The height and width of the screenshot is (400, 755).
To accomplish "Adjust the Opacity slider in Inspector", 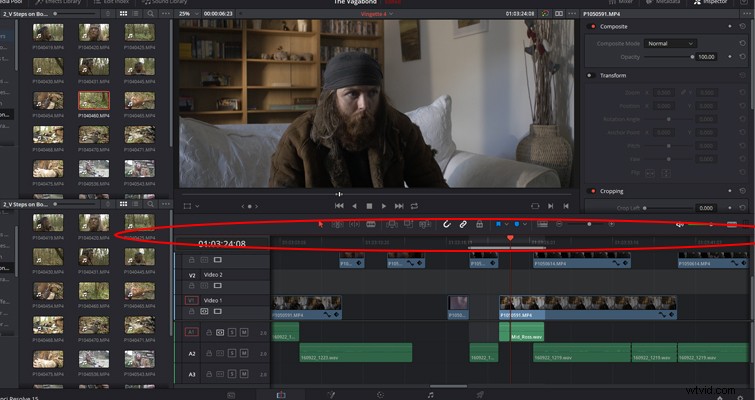I will coord(668,57).
